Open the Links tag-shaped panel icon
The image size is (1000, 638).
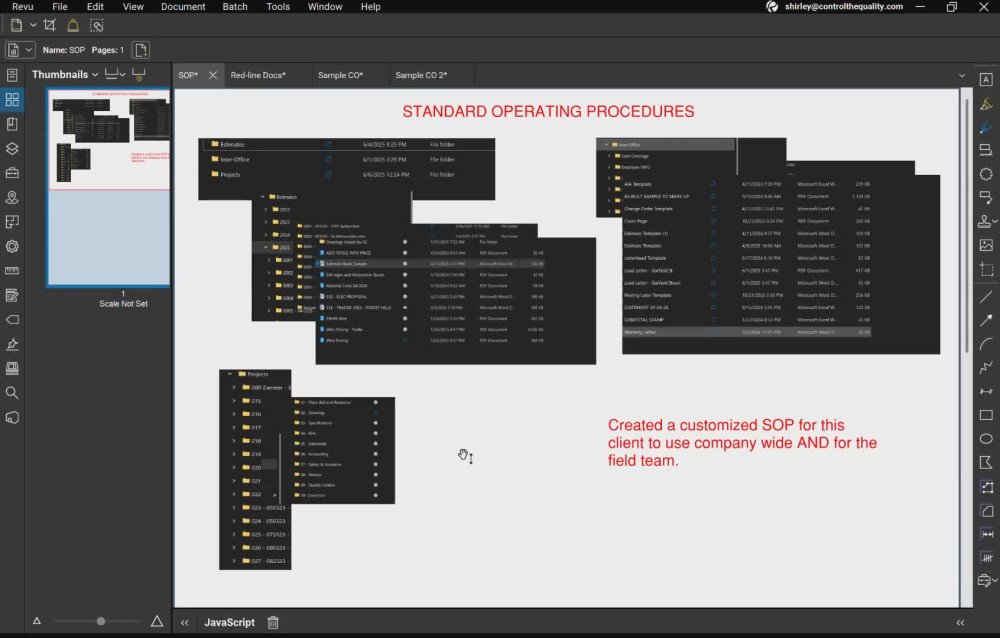click(11, 320)
